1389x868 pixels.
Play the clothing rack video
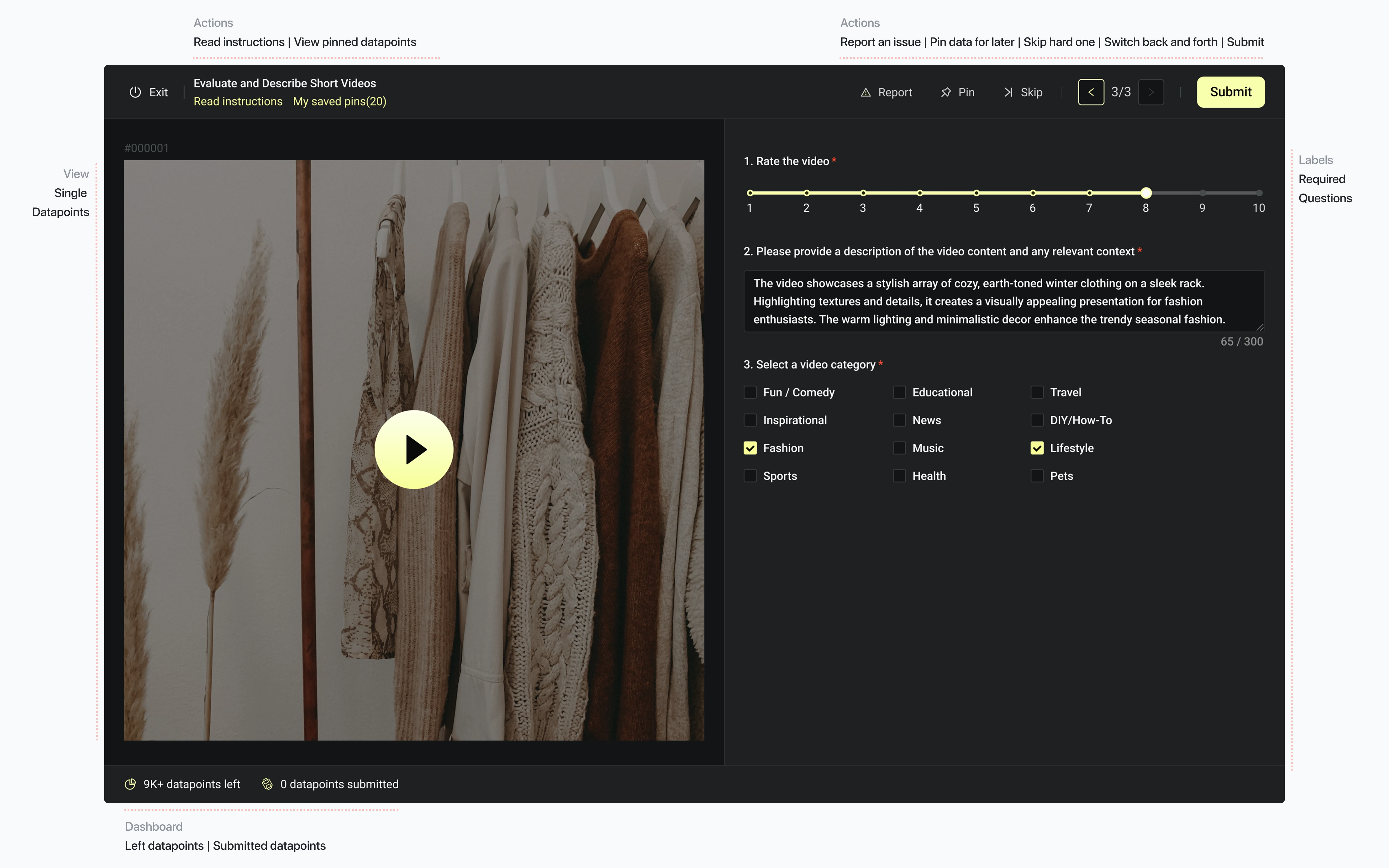click(x=414, y=450)
